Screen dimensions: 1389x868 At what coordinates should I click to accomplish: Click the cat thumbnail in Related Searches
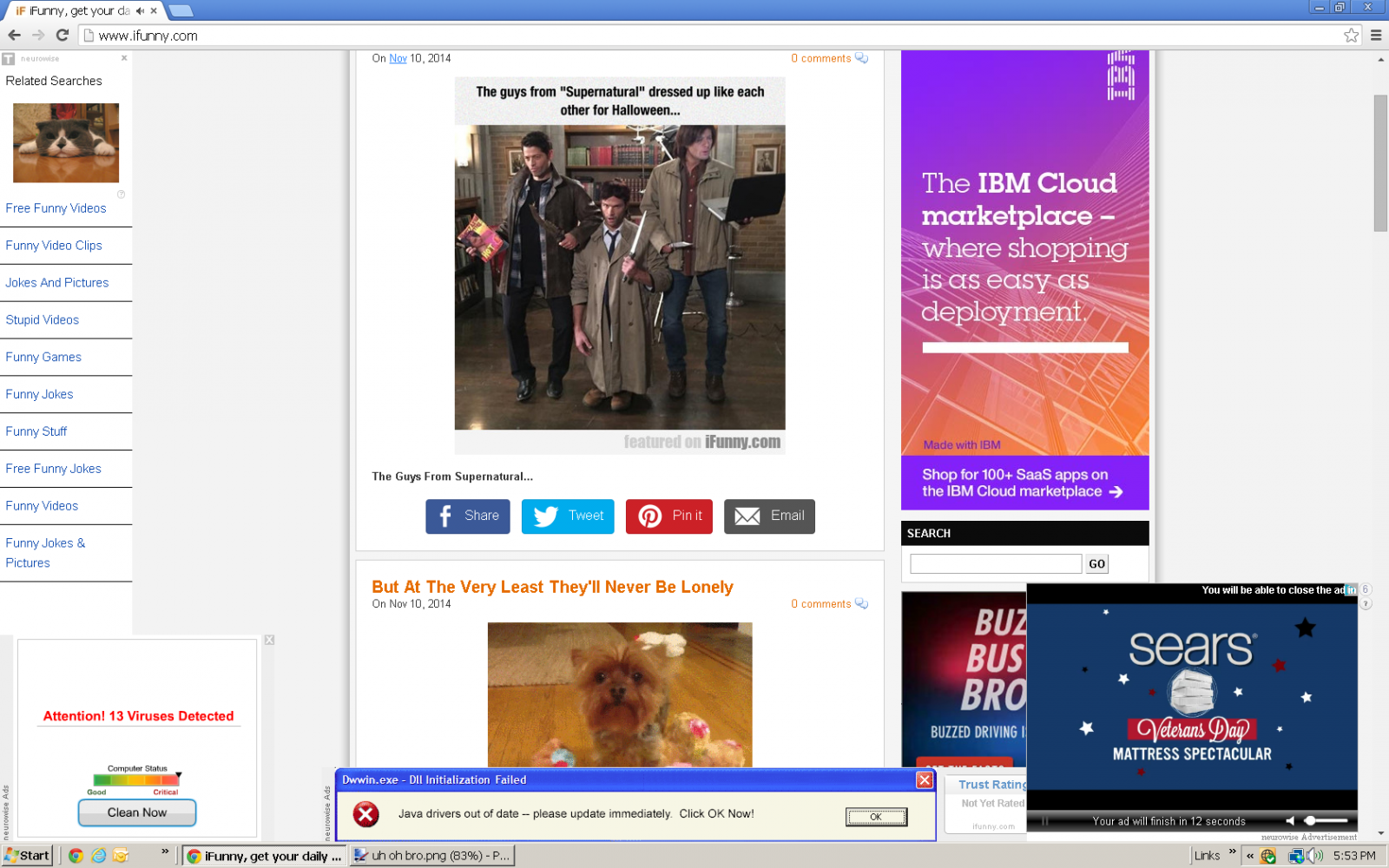coord(66,142)
